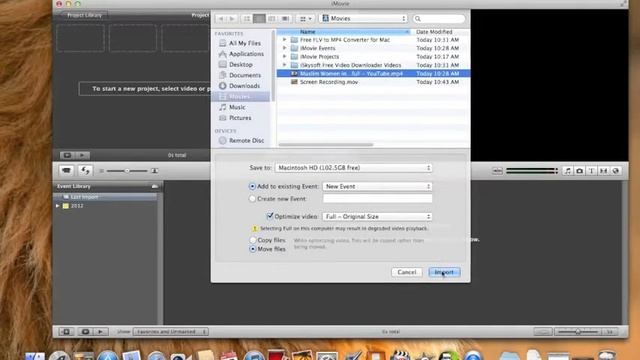Viewport: 640px width, 360px height.
Task: Open the camera import button
Action: pyautogui.click(x=67, y=171)
